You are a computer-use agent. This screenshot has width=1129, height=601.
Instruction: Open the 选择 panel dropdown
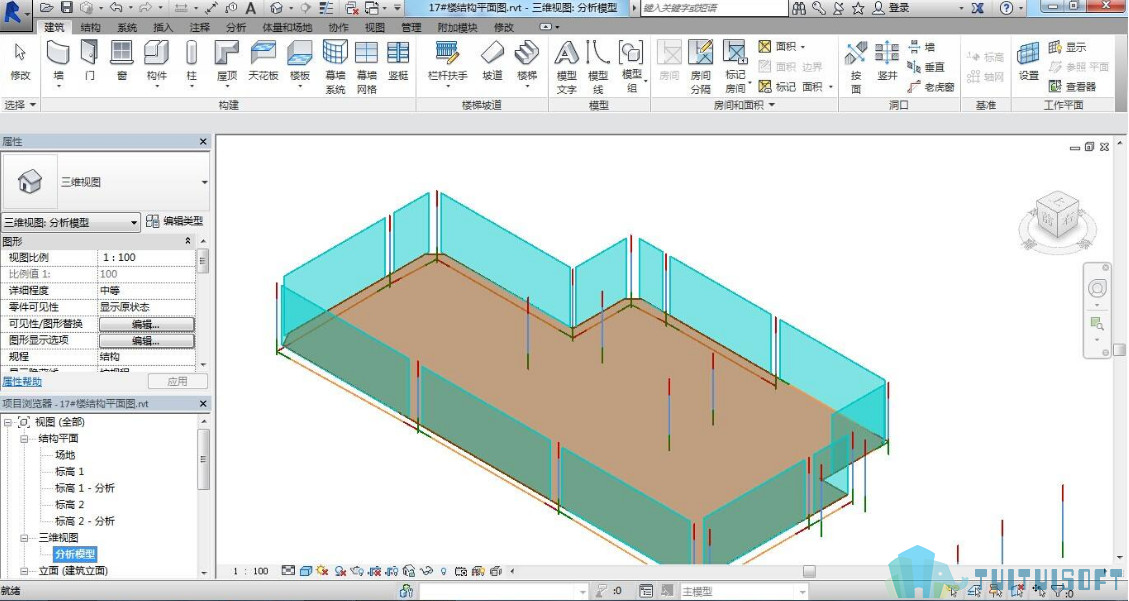(19, 105)
